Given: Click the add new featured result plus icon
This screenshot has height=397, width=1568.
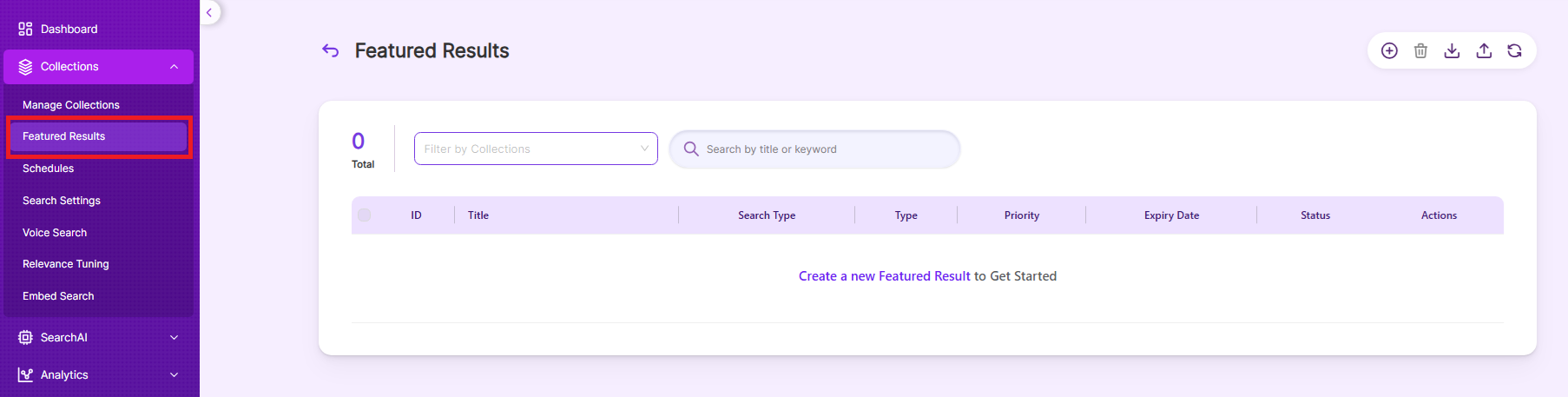Looking at the screenshot, I should pos(1389,50).
